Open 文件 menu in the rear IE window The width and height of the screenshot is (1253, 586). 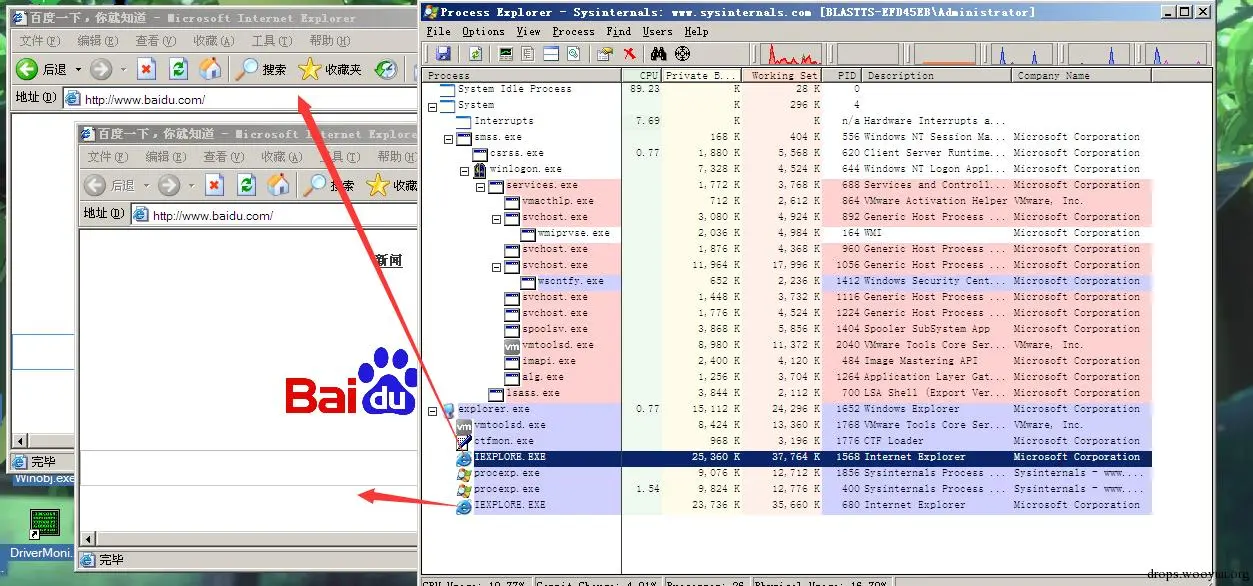(x=38, y=41)
